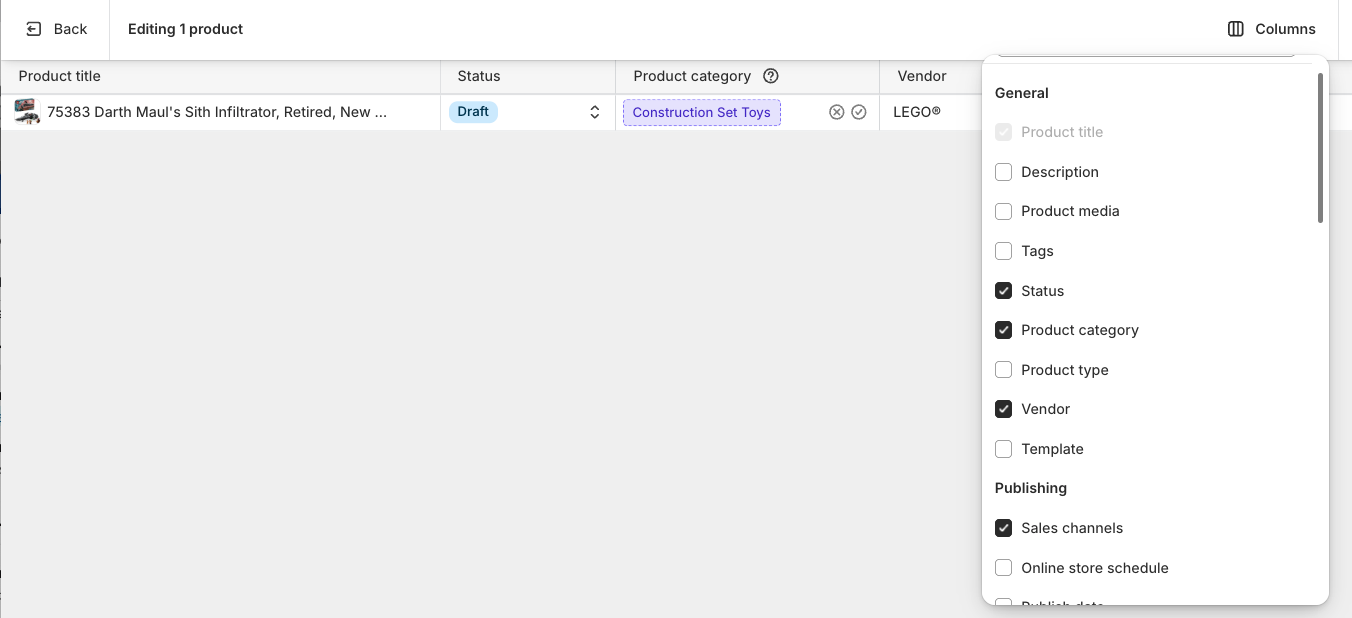Click the General section heading

(1022, 93)
